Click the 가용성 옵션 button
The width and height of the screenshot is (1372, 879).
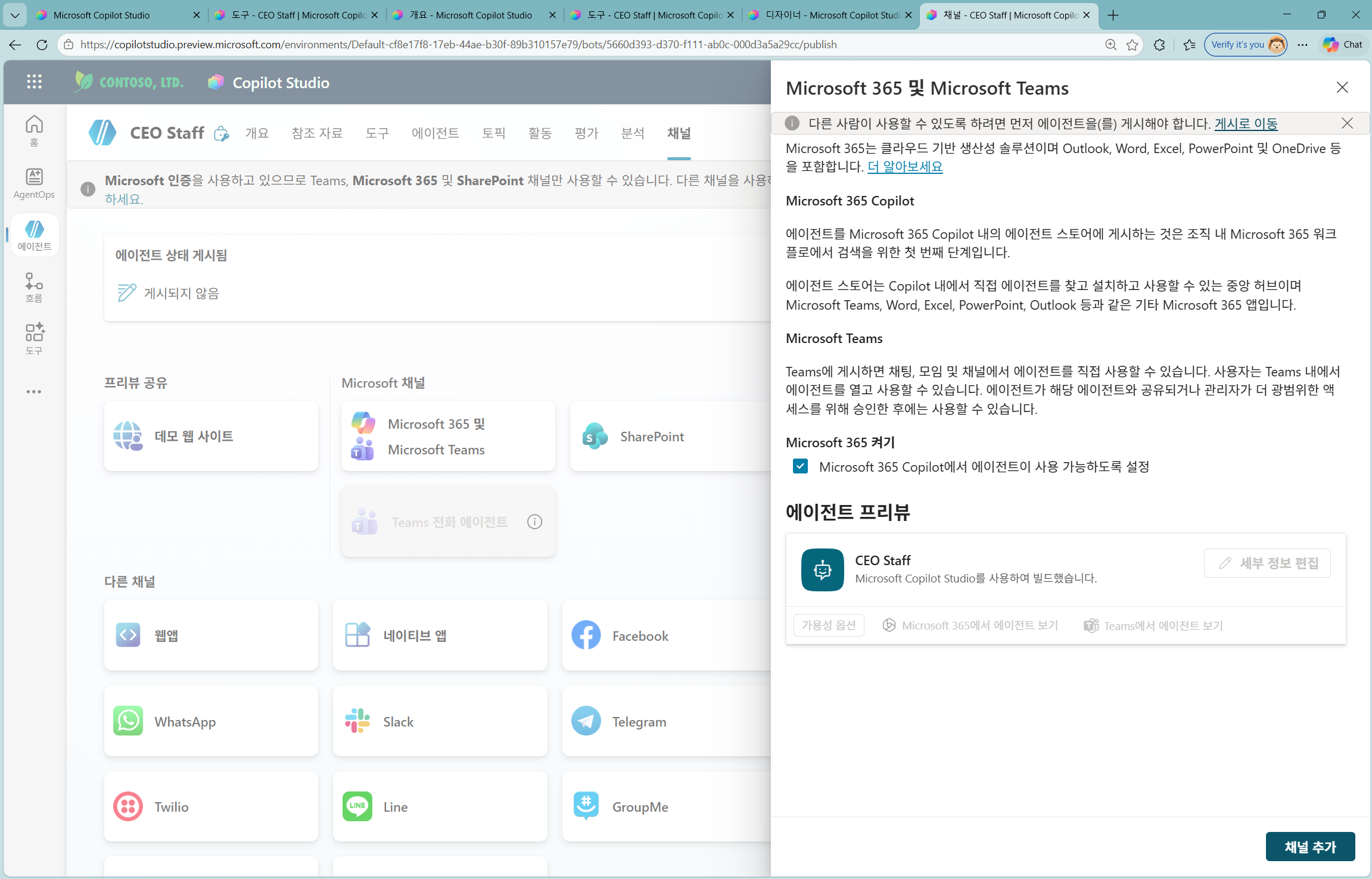[829, 625]
